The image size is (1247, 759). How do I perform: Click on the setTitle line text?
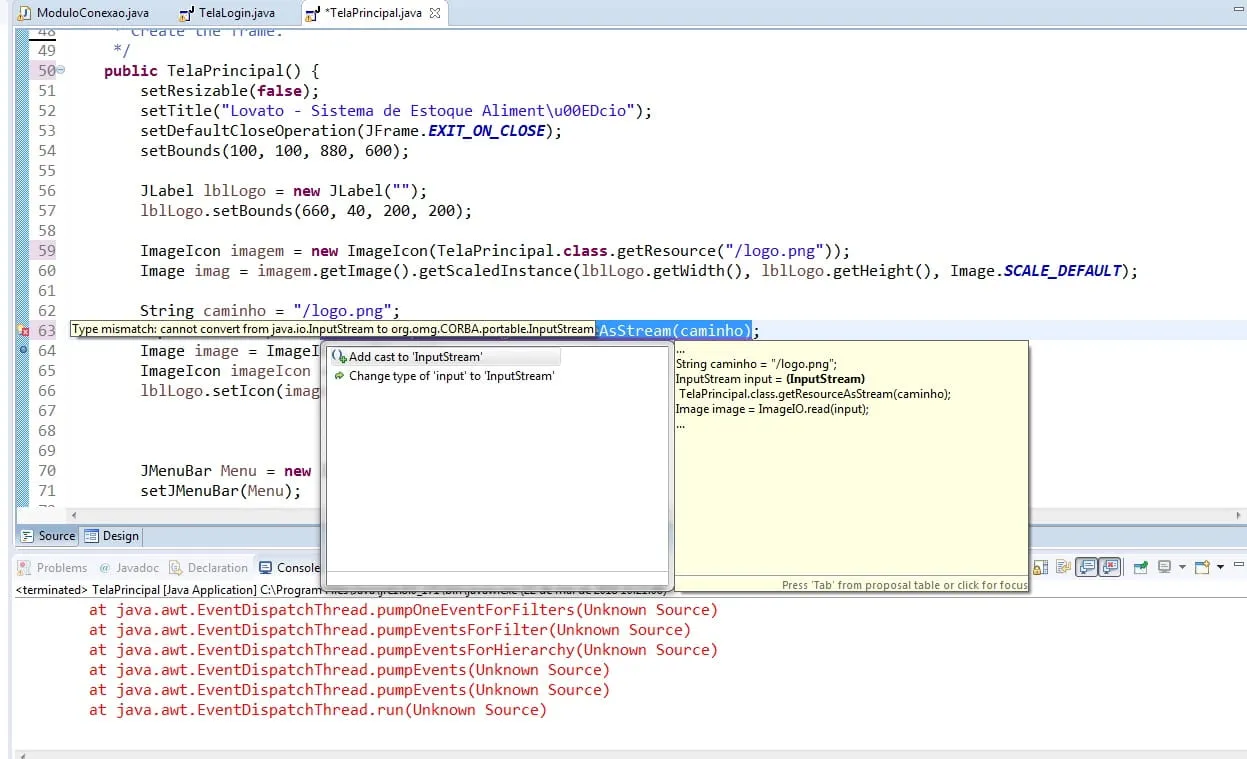click(396, 111)
